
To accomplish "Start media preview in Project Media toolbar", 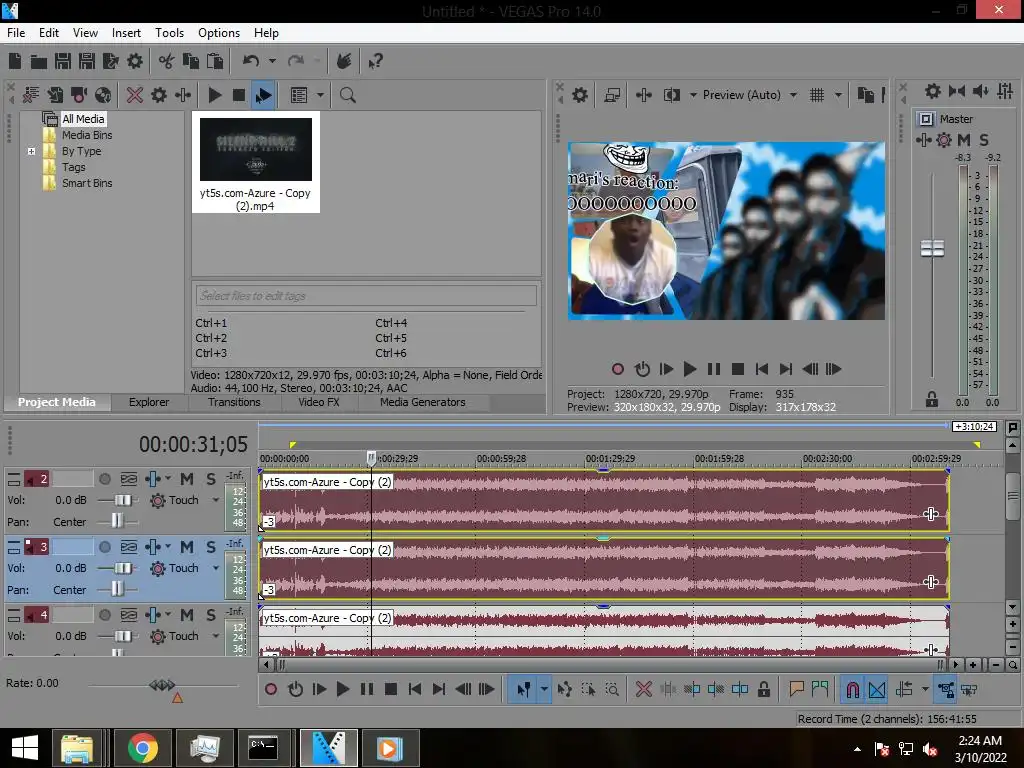I will click(x=215, y=95).
